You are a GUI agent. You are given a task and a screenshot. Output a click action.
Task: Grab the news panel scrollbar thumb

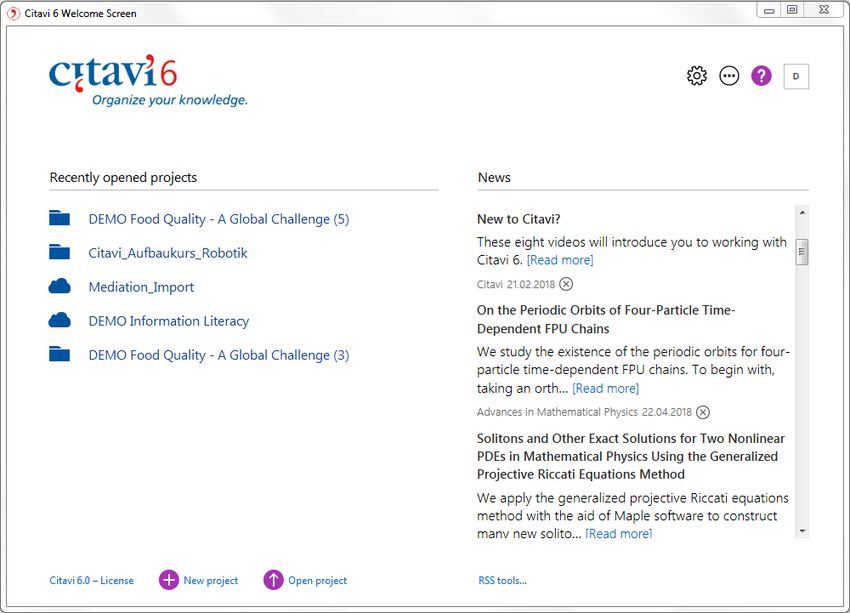click(802, 252)
